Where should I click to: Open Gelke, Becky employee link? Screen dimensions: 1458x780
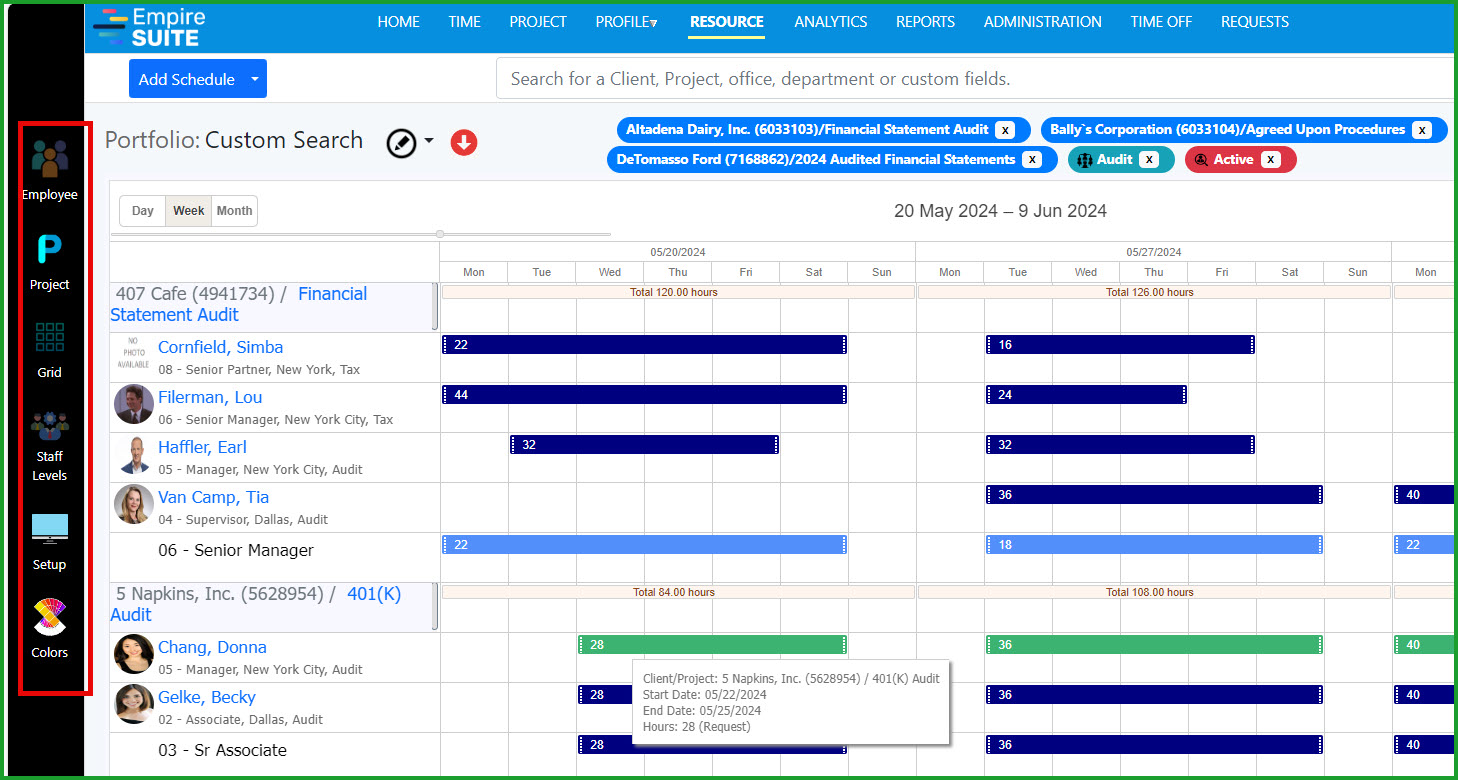click(207, 697)
